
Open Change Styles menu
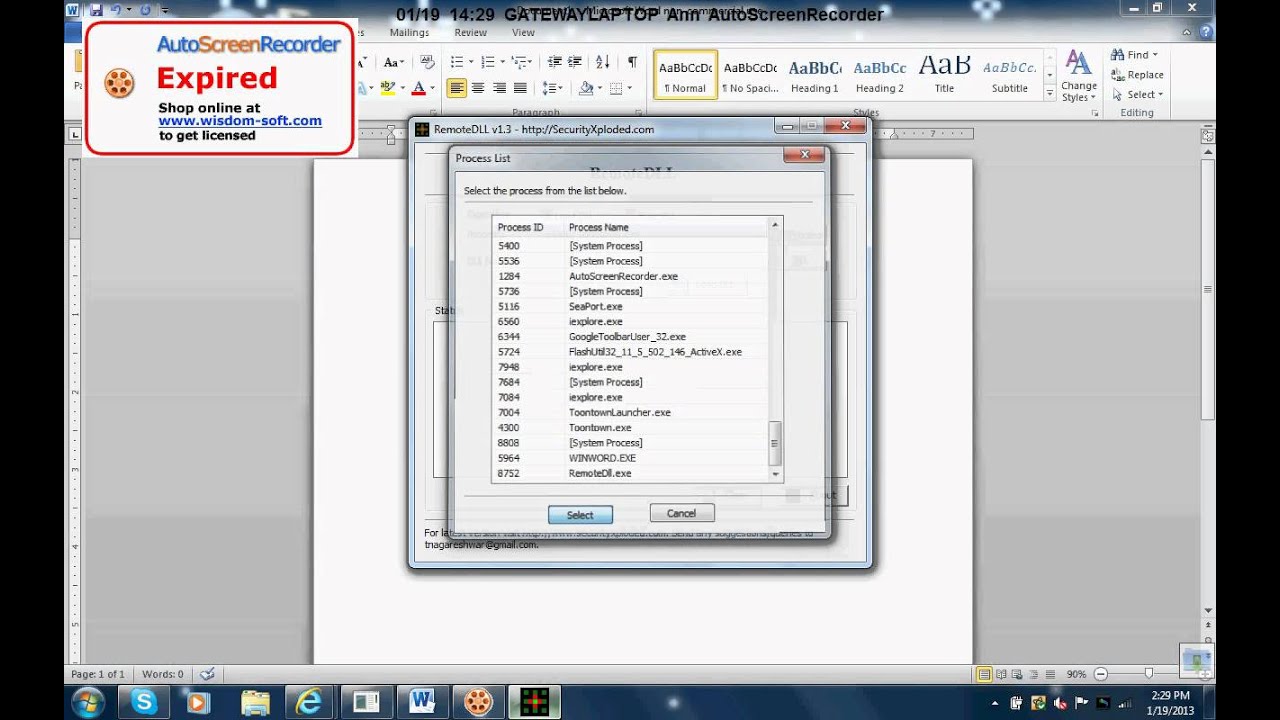pos(1079,76)
